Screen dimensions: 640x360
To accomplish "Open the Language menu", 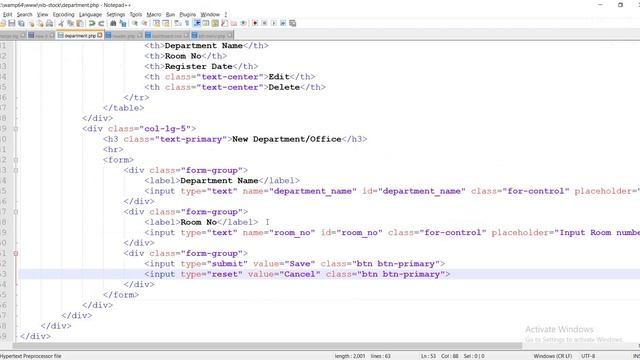I will click(90, 14).
